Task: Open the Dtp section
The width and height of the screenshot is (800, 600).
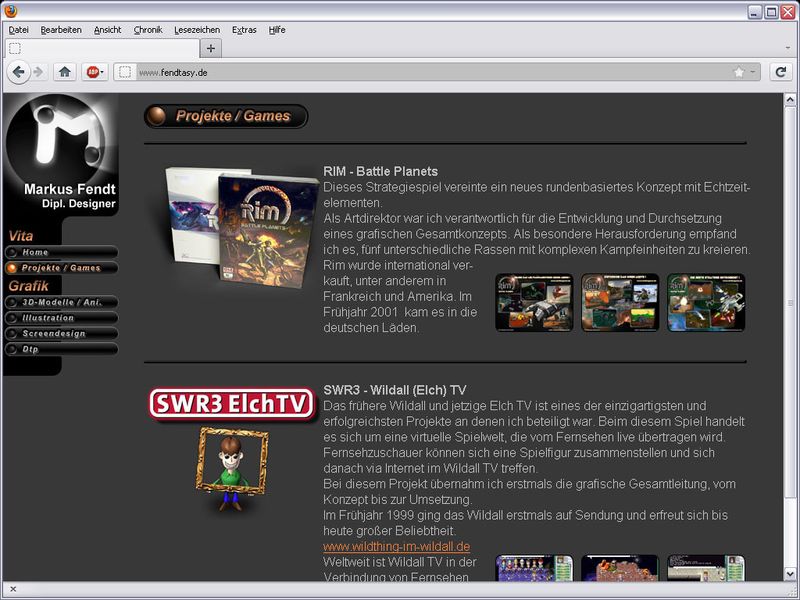Action: pyautogui.click(x=61, y=349)
